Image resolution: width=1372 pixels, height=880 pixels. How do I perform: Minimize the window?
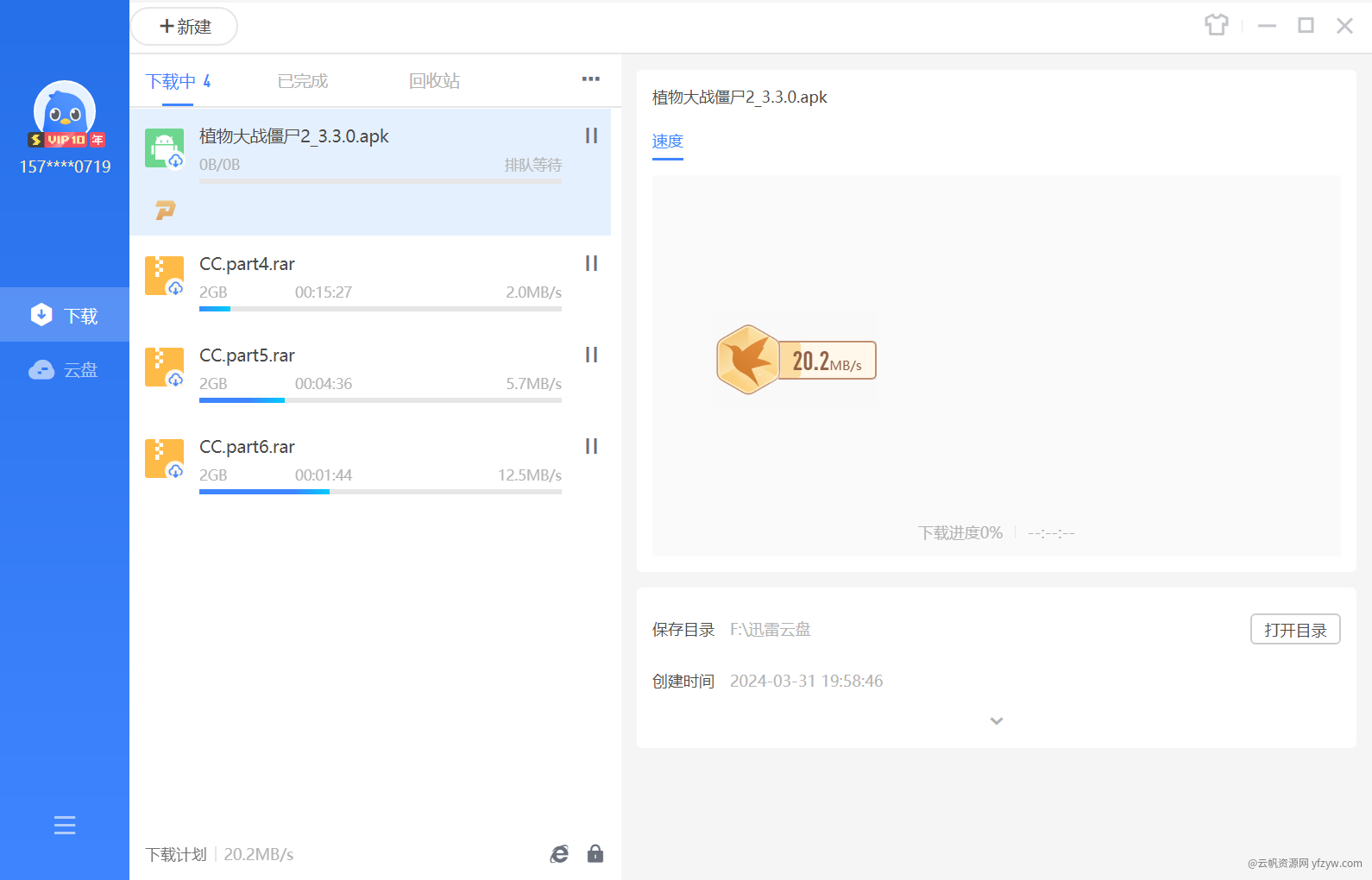click(1267, 26)
